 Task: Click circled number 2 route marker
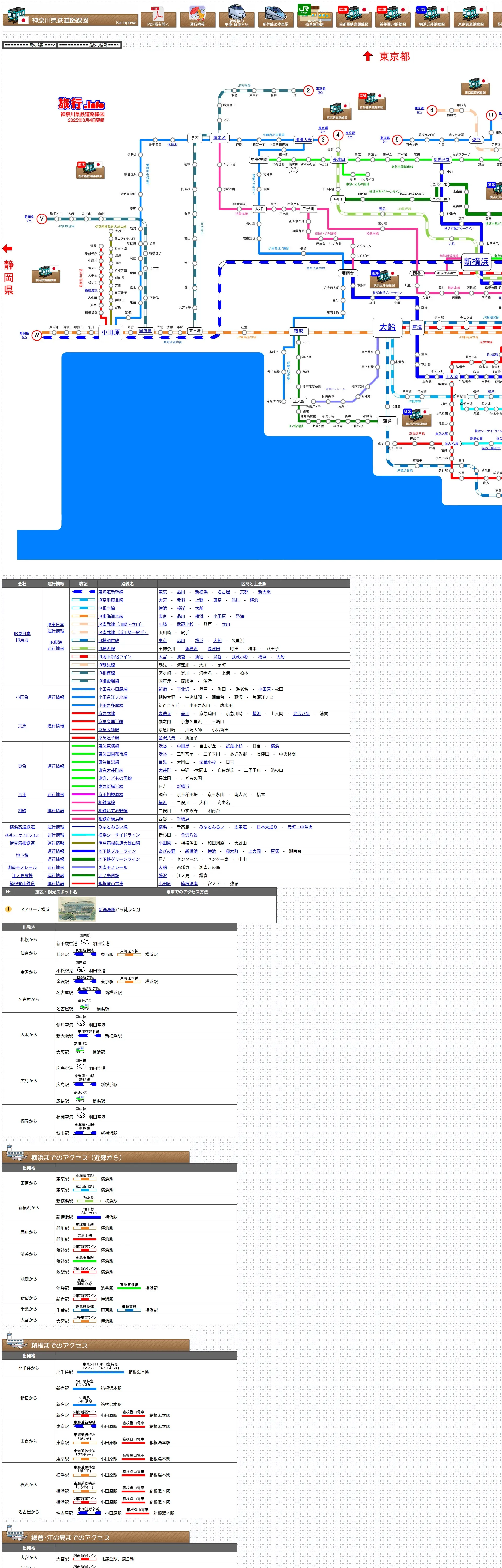tap(308, 91)
